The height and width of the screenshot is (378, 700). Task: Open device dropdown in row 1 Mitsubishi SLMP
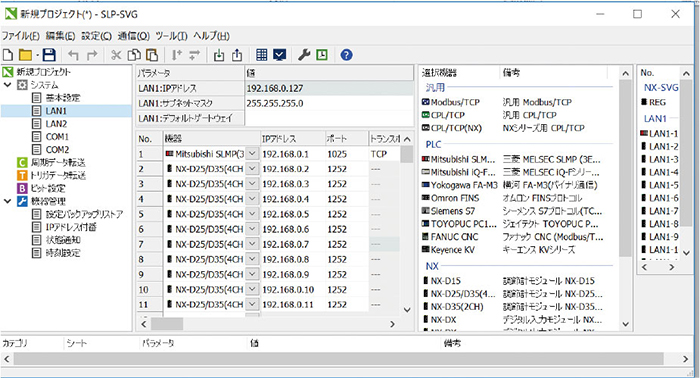click(x=252, y=154)
